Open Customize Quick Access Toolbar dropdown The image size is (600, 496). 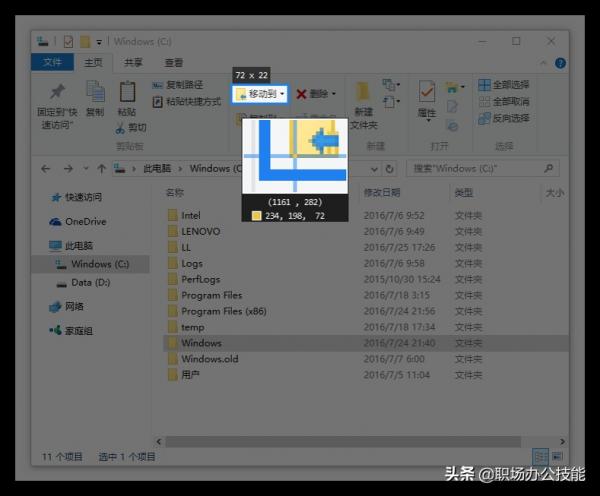coord(99,42)
